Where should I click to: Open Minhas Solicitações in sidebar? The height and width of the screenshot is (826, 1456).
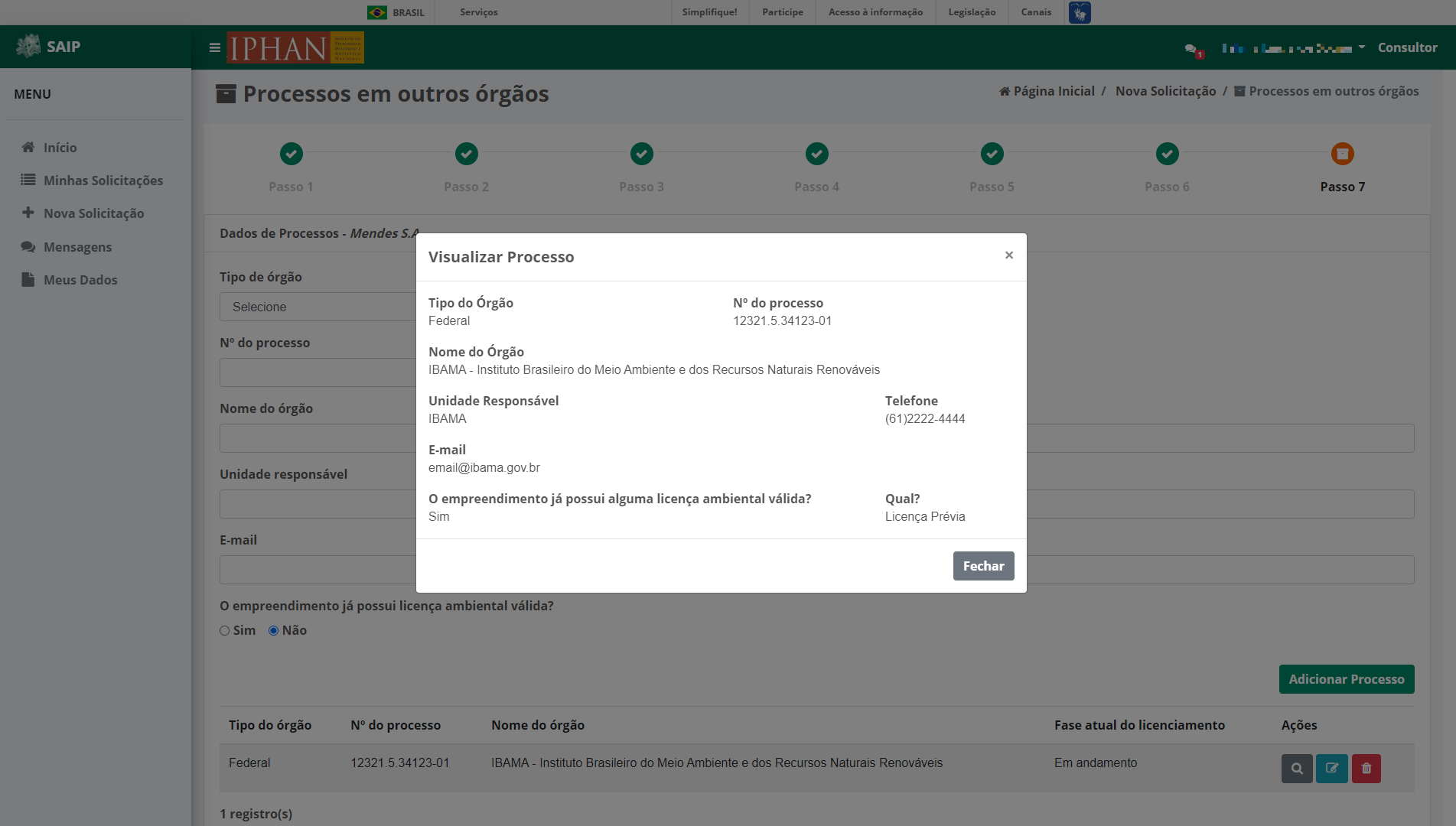tap(103, 180)
